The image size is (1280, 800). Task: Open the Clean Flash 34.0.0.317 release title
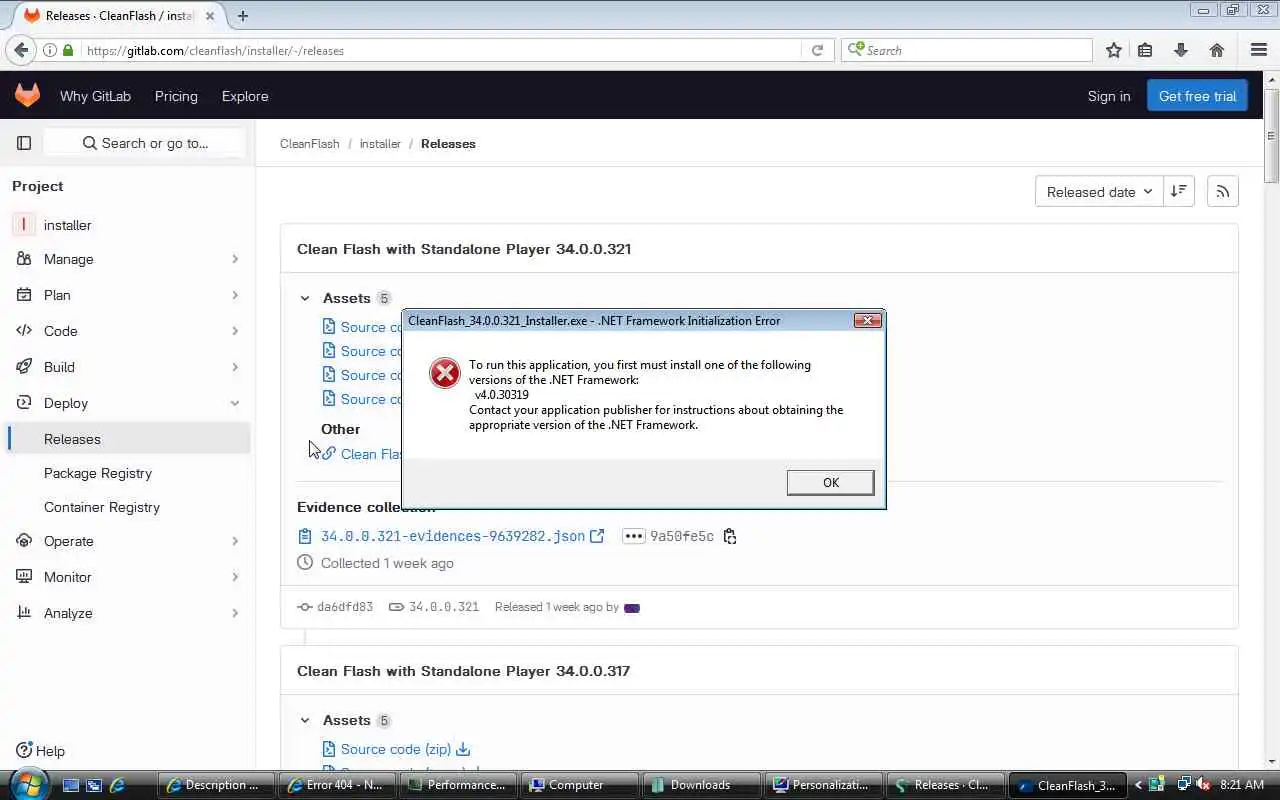(463, 671)
